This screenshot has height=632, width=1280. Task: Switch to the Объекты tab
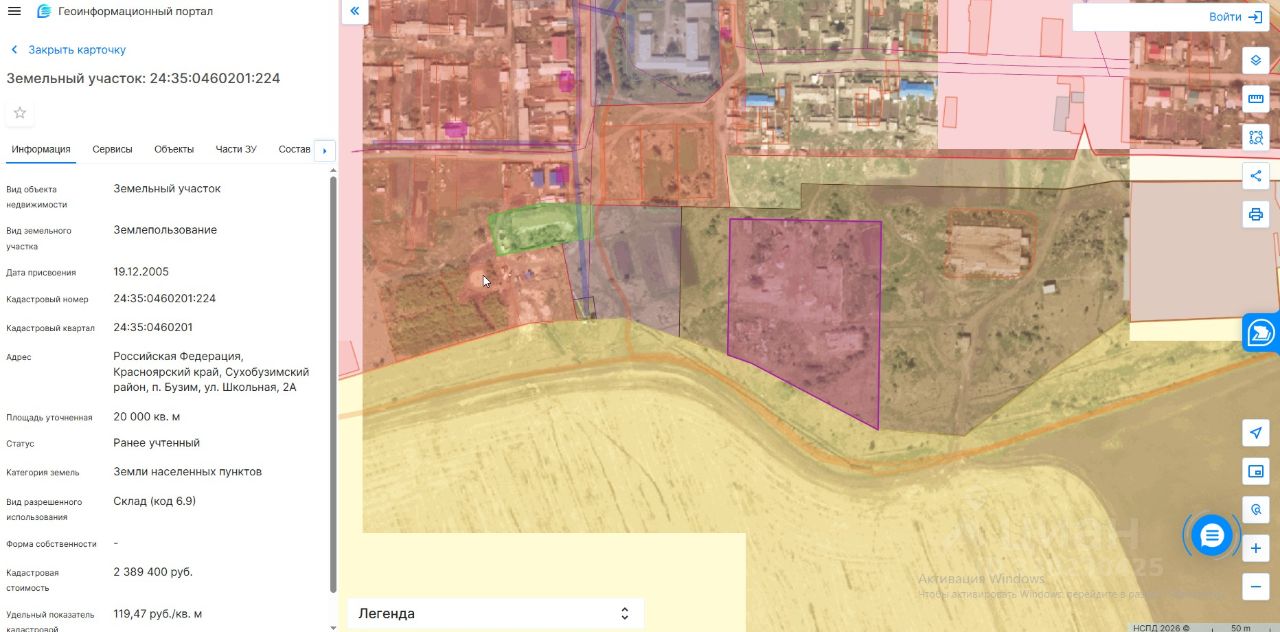coord(174,149)
